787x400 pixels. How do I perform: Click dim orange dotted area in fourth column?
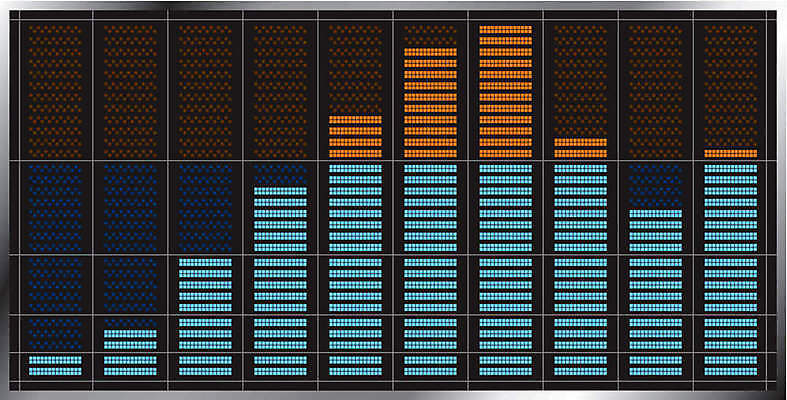281,91
